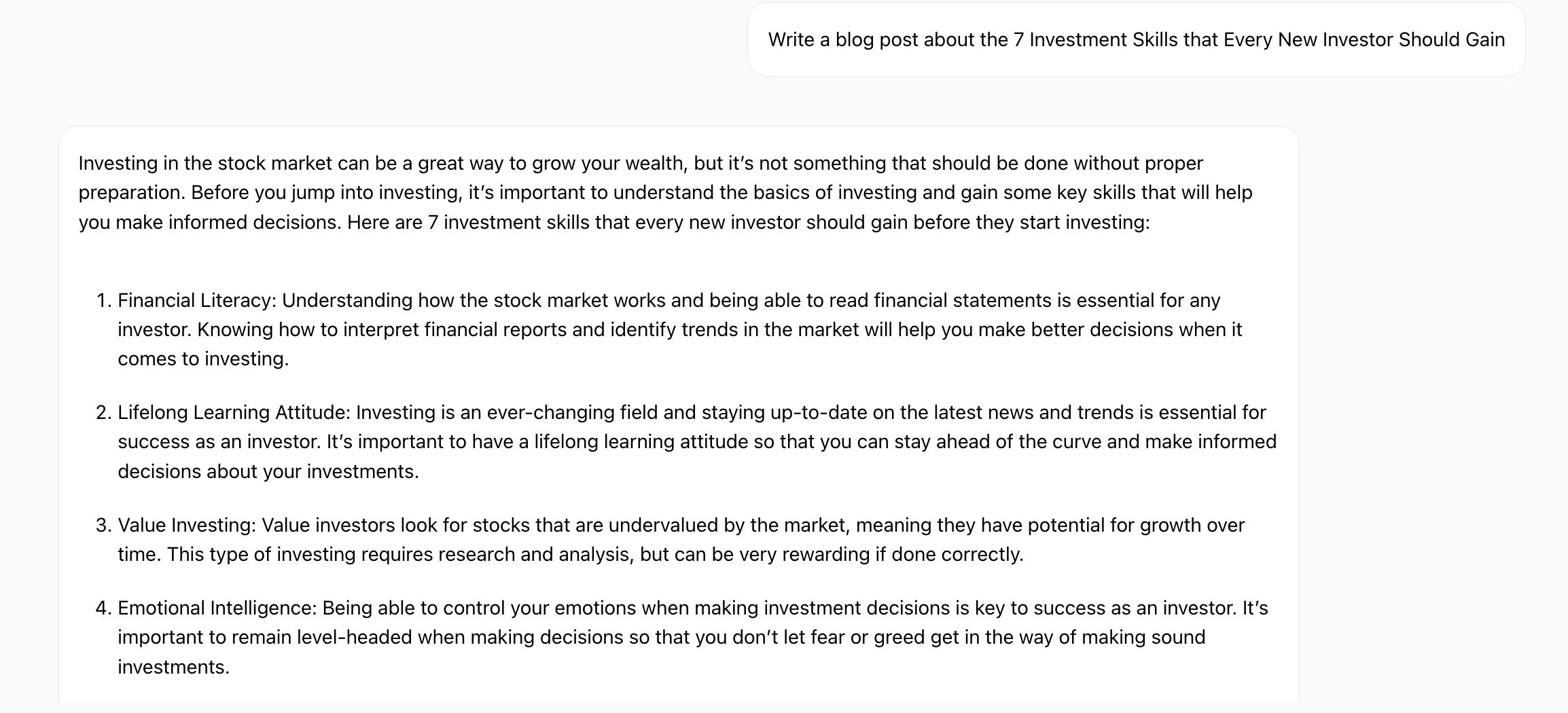Screen dimensions: 1568x713
Task: Click the final line "investments."
Action: (174, 668)
